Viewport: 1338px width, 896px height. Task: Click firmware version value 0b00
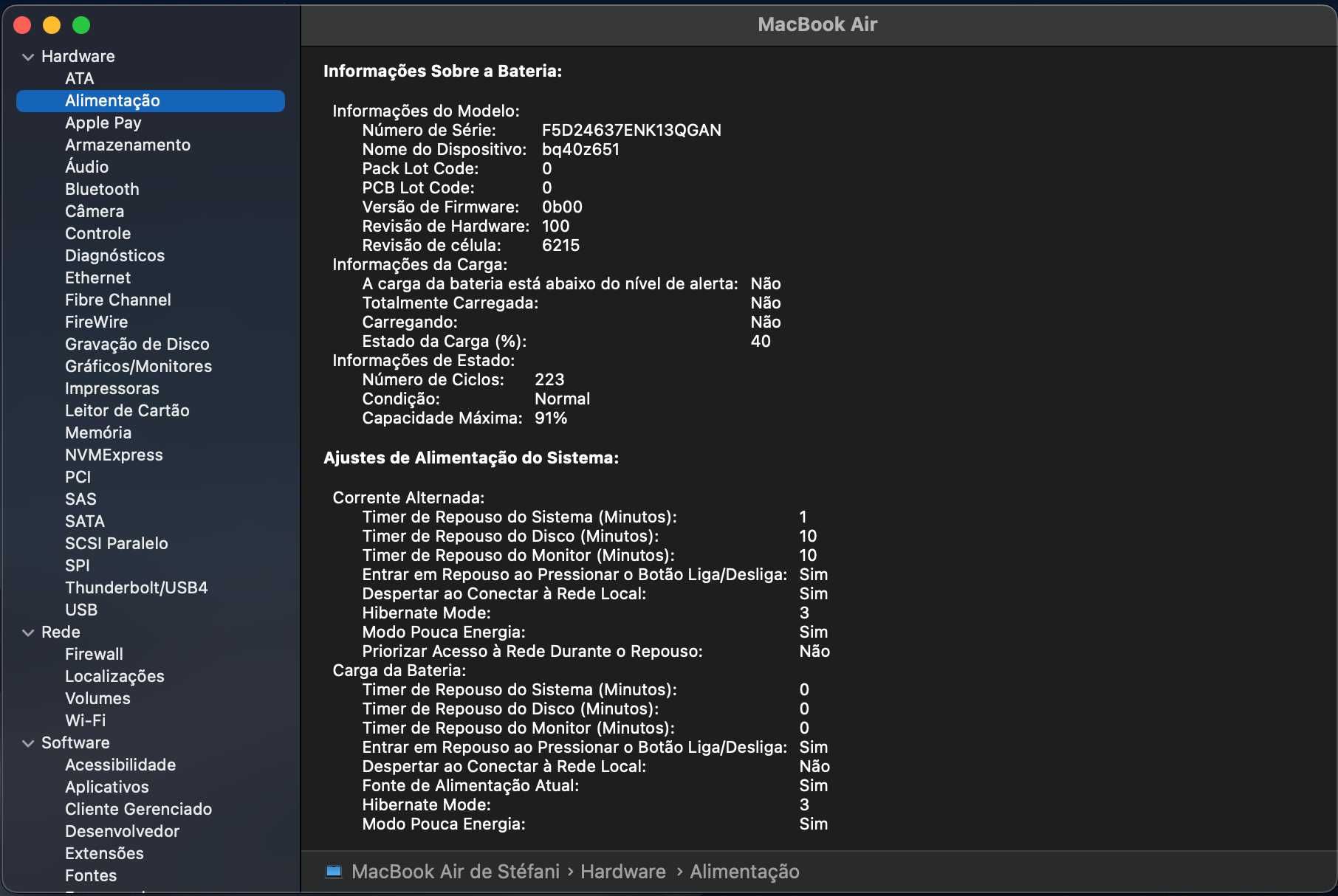pos(562,207)
